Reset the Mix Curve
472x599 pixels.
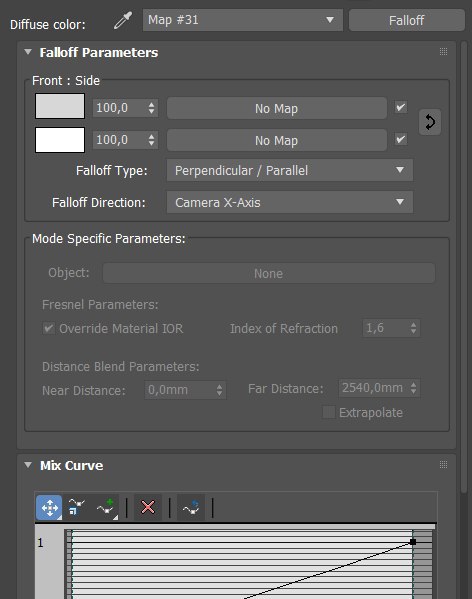point(191,508)
